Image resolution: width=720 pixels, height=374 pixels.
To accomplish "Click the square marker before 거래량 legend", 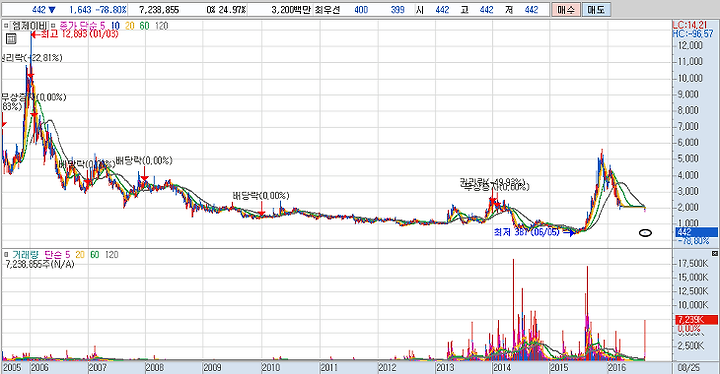I will (6, 255).
